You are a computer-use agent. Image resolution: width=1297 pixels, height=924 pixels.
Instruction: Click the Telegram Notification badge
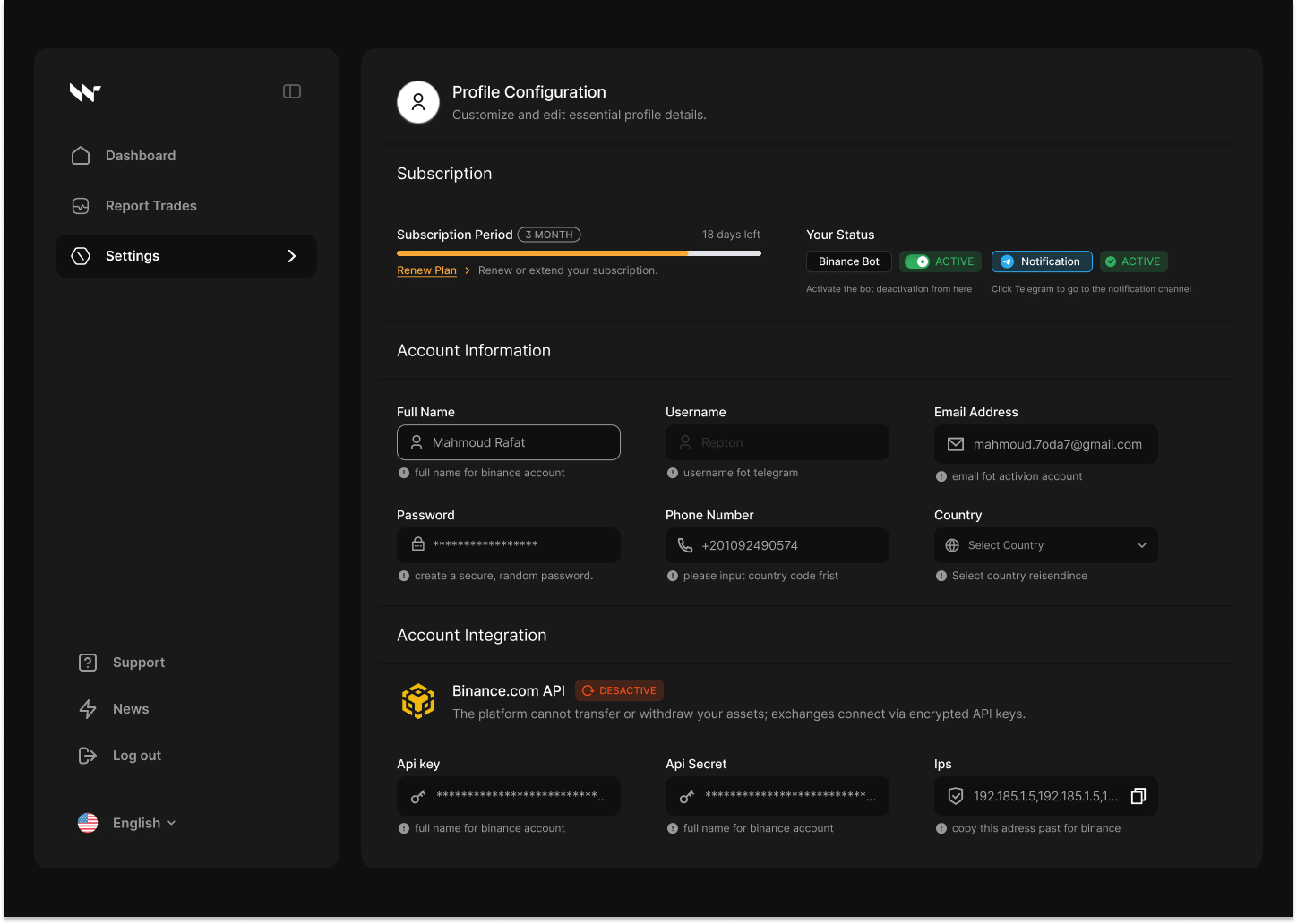tap(1041, 261)
